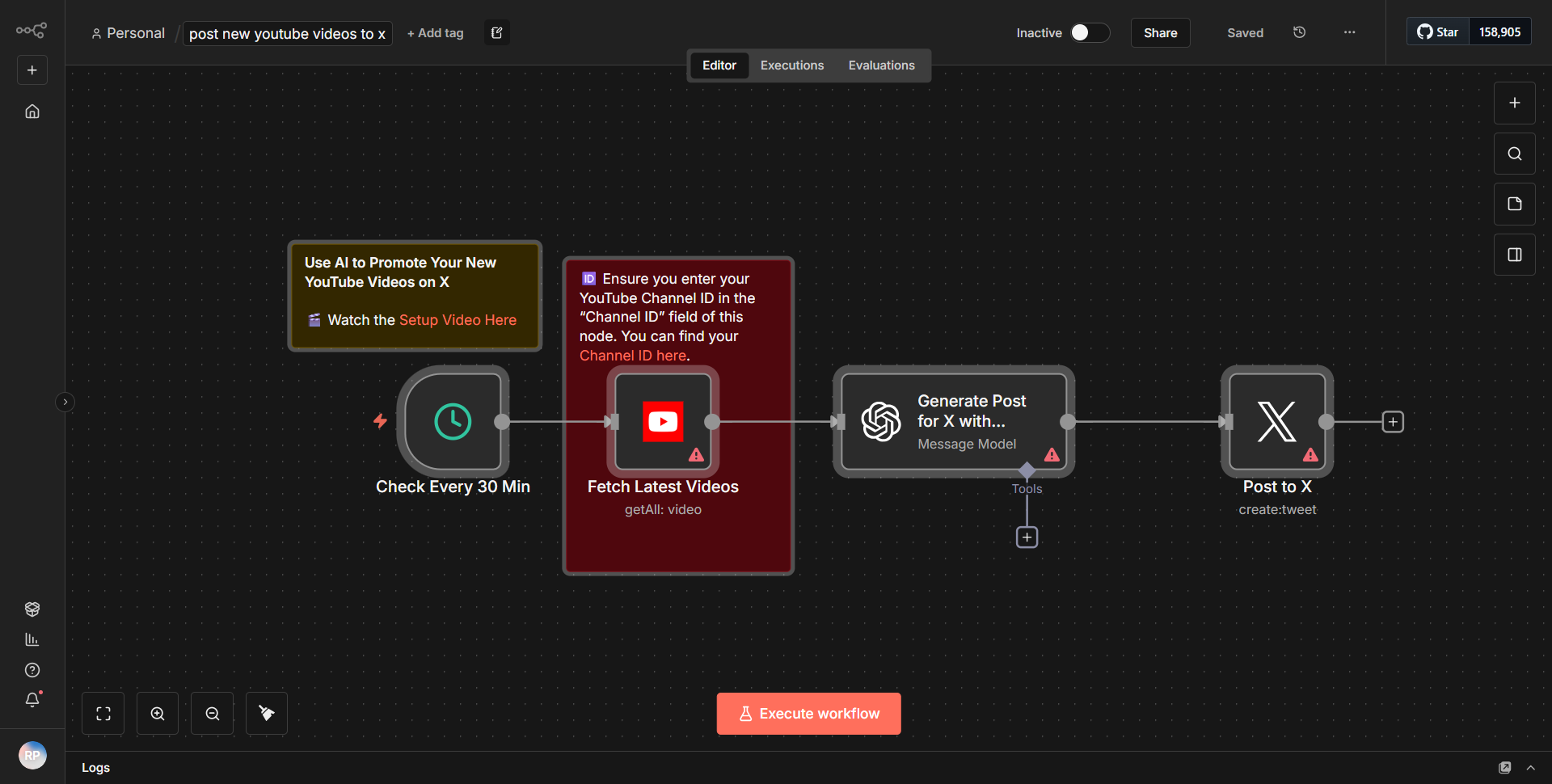
Task: Open the three-dot more options menu
Action: (x=1349, y=32)
